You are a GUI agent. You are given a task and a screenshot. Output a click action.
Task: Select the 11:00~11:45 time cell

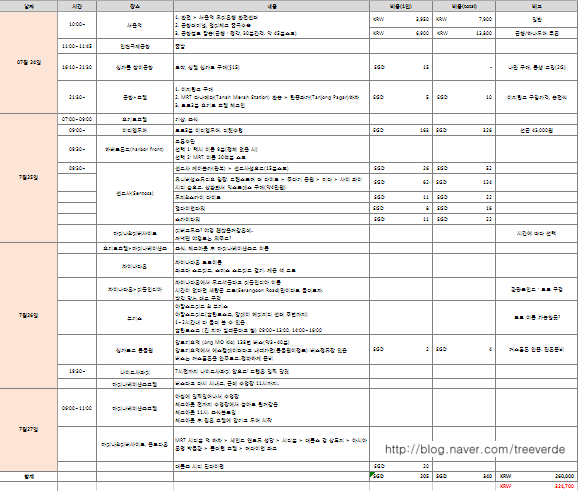click(77, 46)
